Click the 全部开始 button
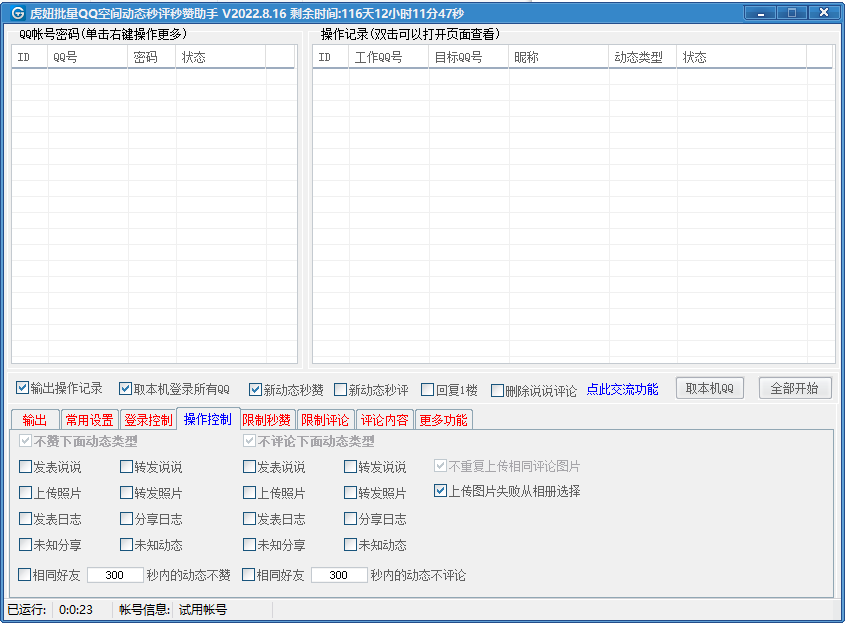The width and height of the screenshot is (845, 623). click(x=795, y=388)
